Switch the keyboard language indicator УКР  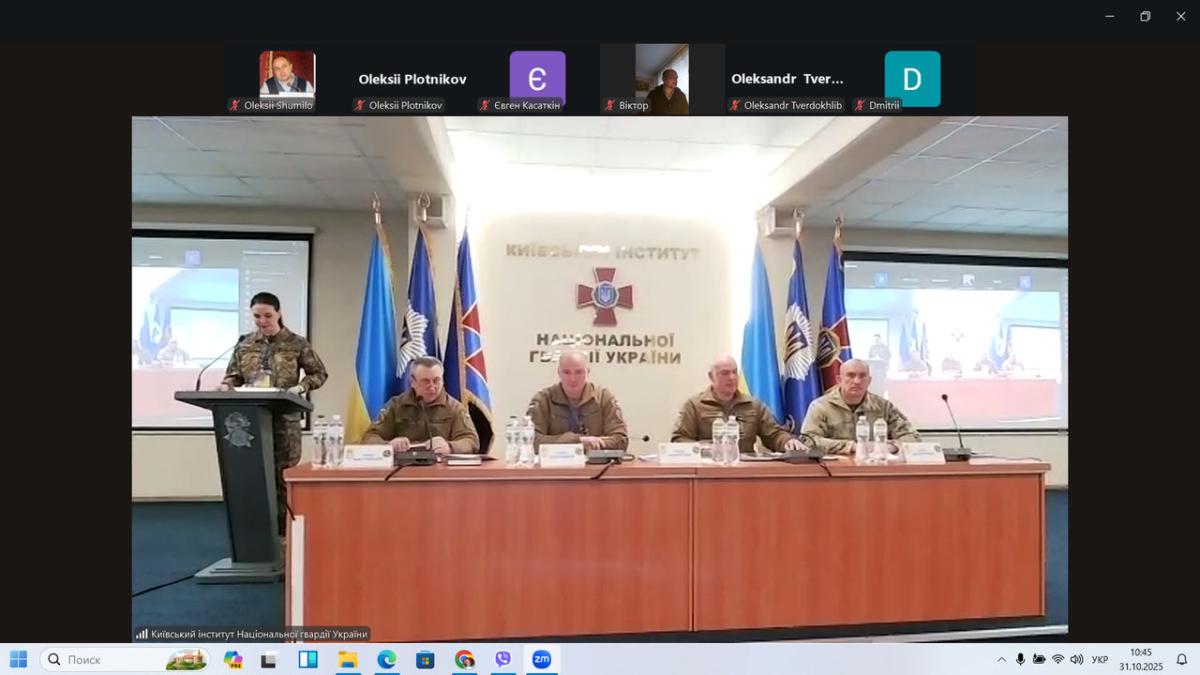pyautogui.click(x=1100, y=660)
